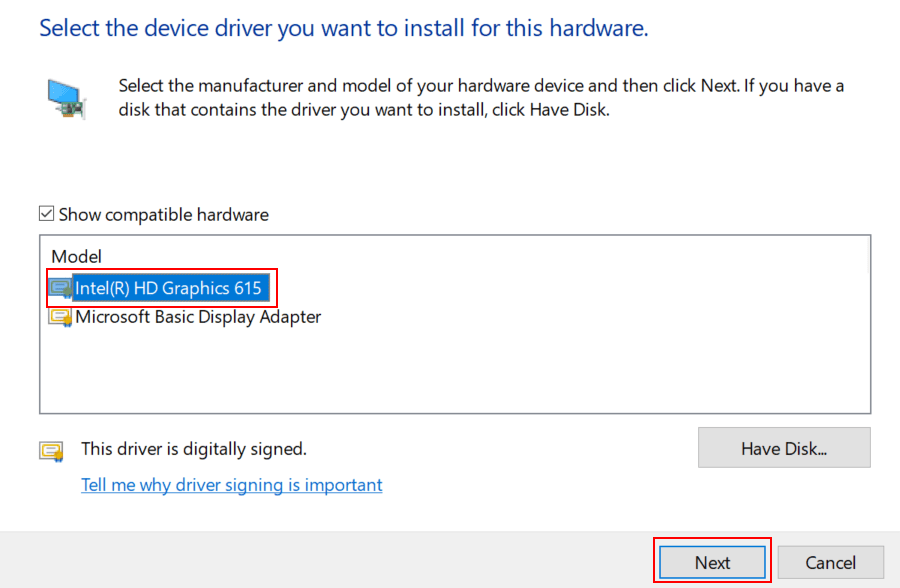Image resolution: width=900 pixels, height=588 pixels.
Task: Open 'Tell me why driver signing is important'
Action: point(232,485)
